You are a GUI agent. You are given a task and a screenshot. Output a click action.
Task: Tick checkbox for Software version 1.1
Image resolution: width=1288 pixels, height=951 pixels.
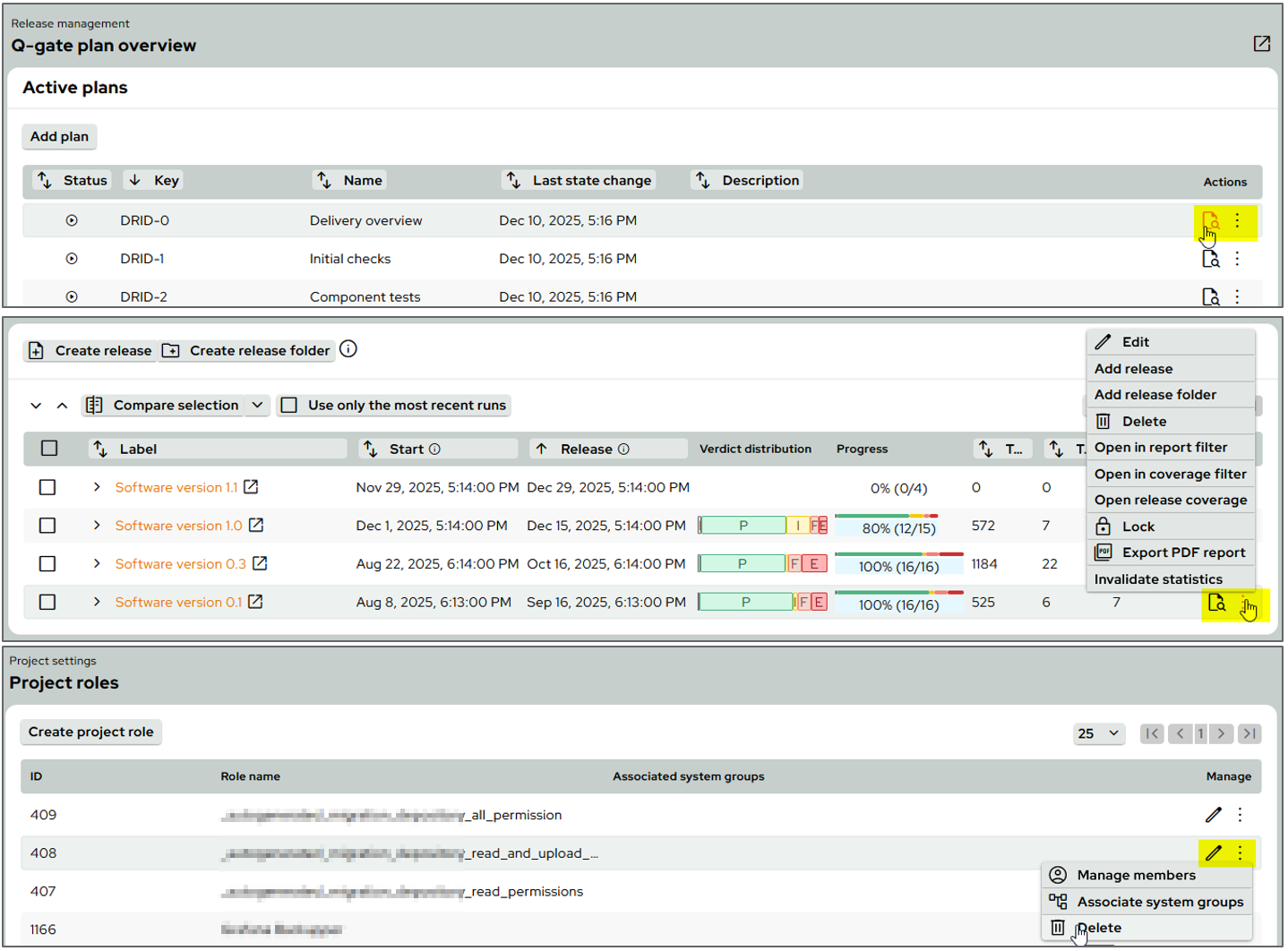click(x=47, y=487)
